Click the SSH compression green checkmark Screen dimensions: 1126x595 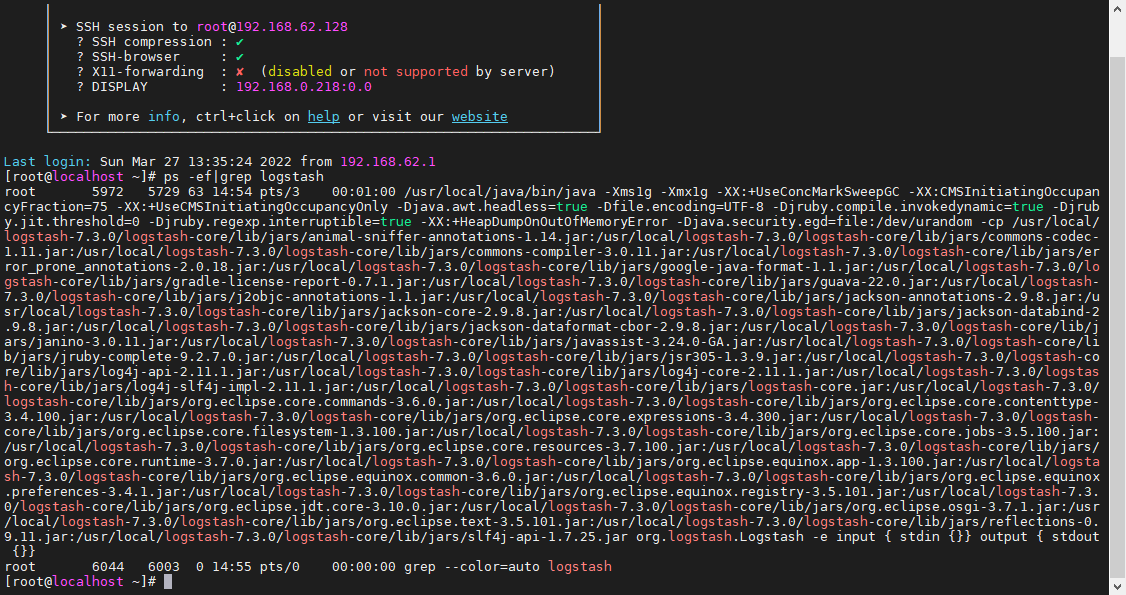point(240,42)
